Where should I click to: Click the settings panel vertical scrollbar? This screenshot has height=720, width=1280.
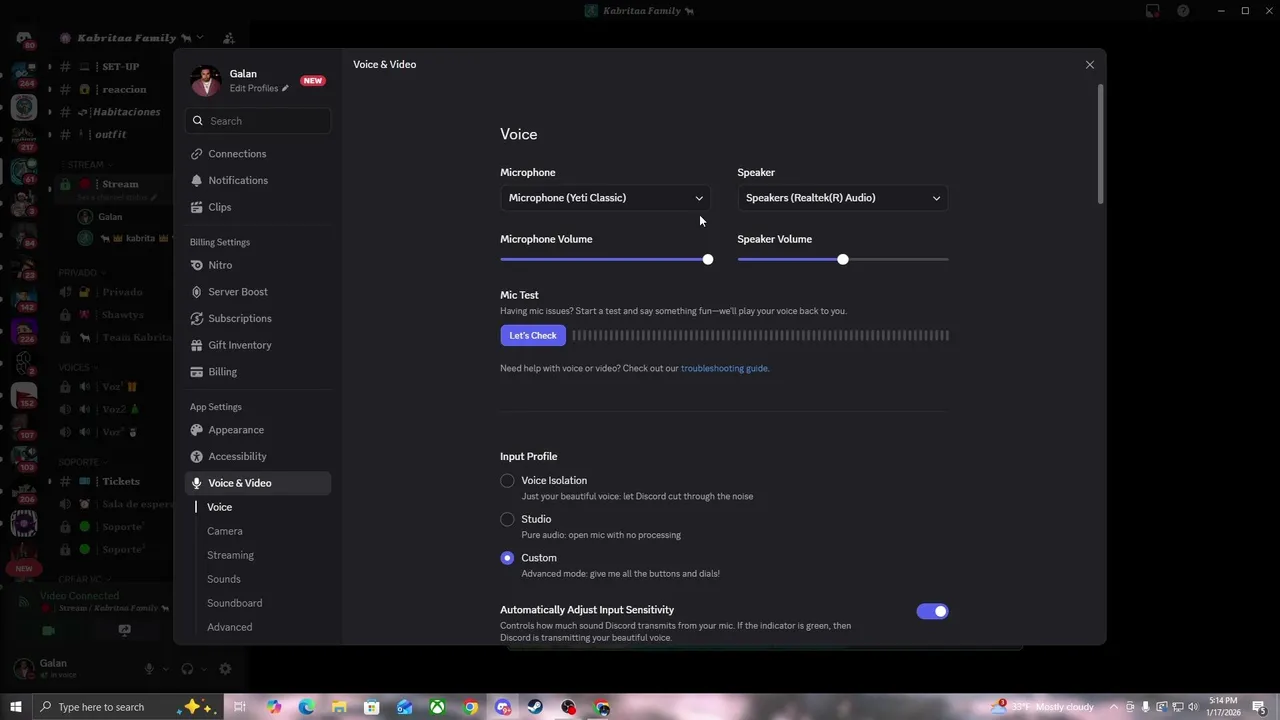click(1101, 145)
